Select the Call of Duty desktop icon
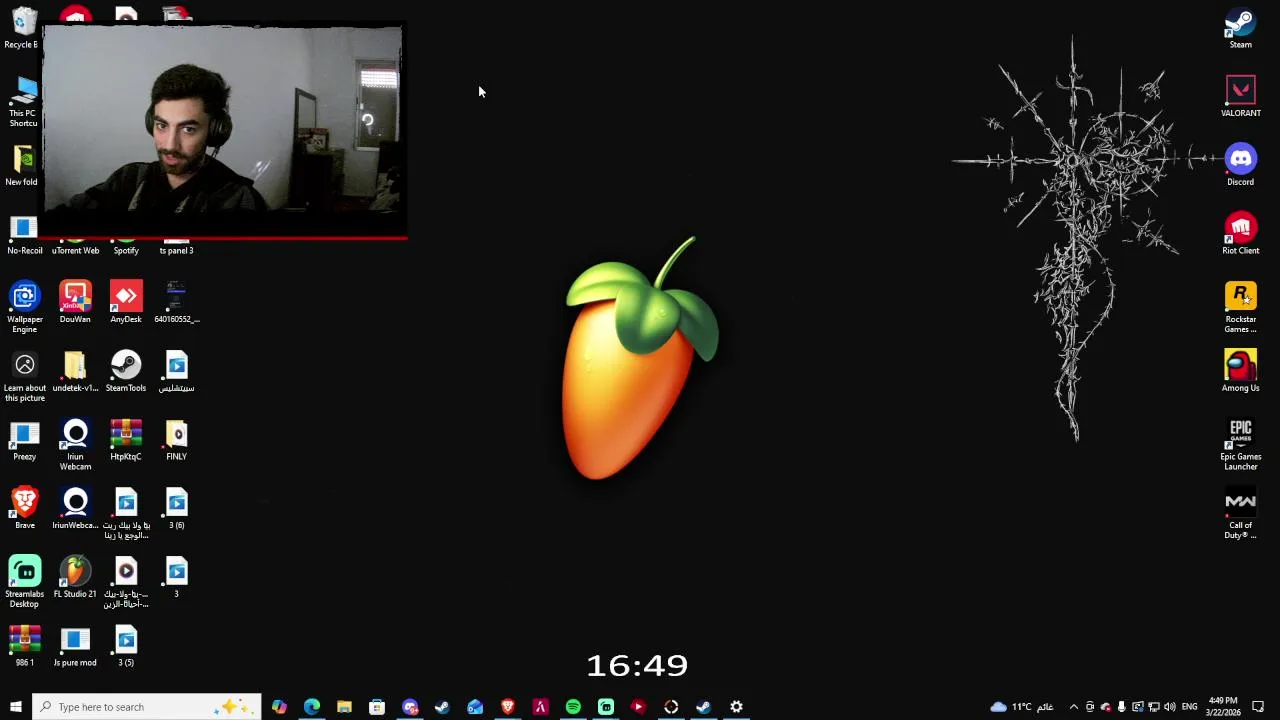Image resolution: width=1280 pixels, height=720 pixels. click(x=1240, y=514)
